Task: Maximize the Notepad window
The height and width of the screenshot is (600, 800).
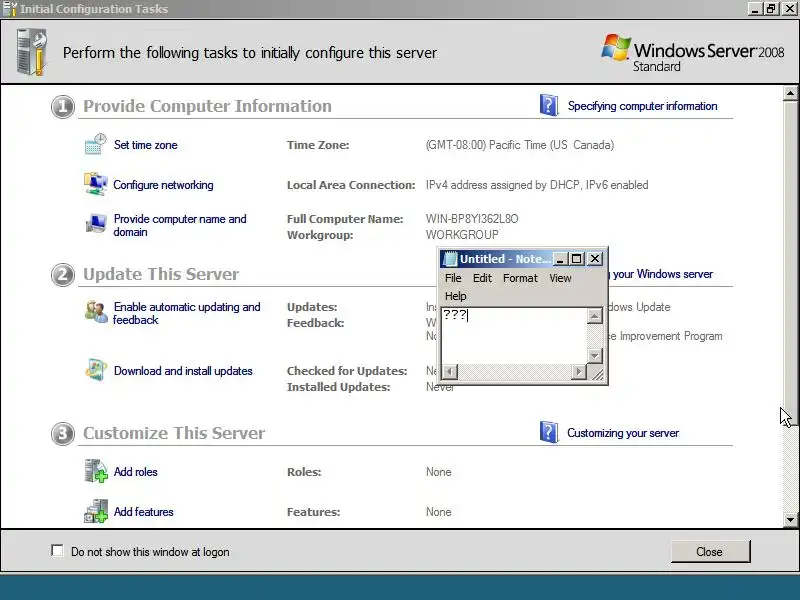Action: (577, 259)
